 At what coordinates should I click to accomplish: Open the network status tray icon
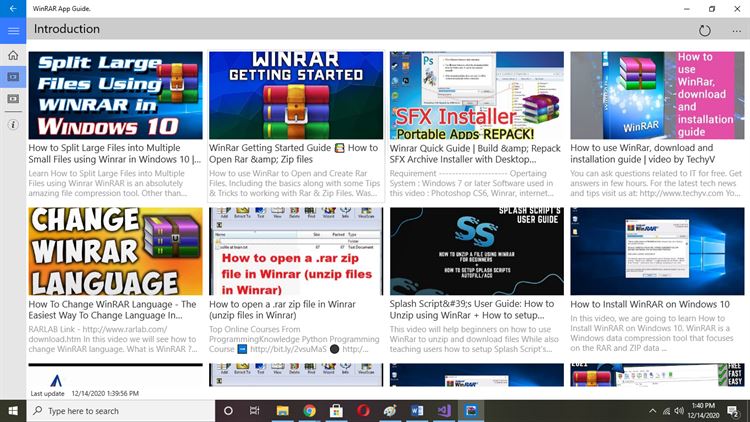coord(666,411)
